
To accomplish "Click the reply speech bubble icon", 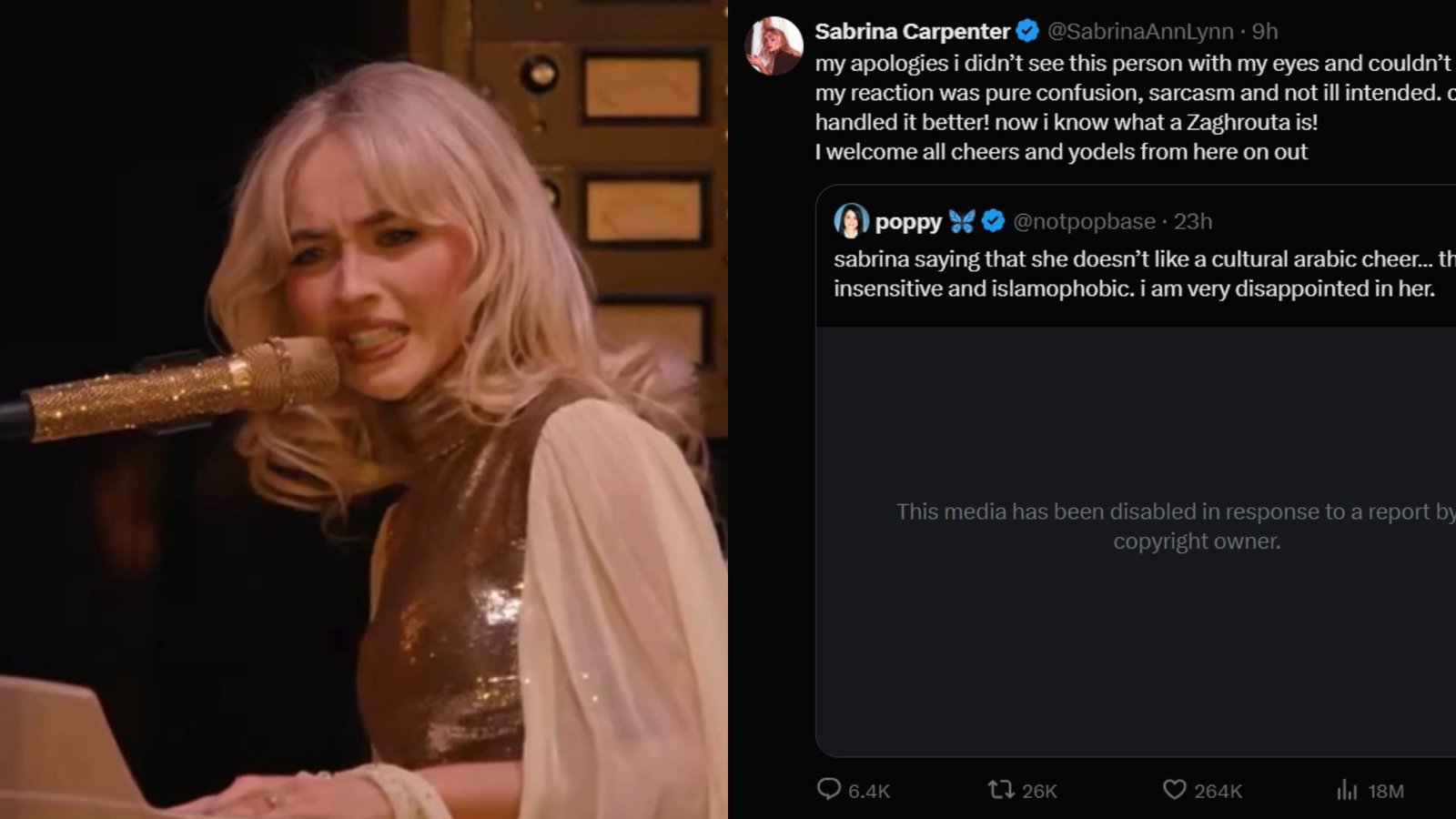I will click(x=828, y=789).
